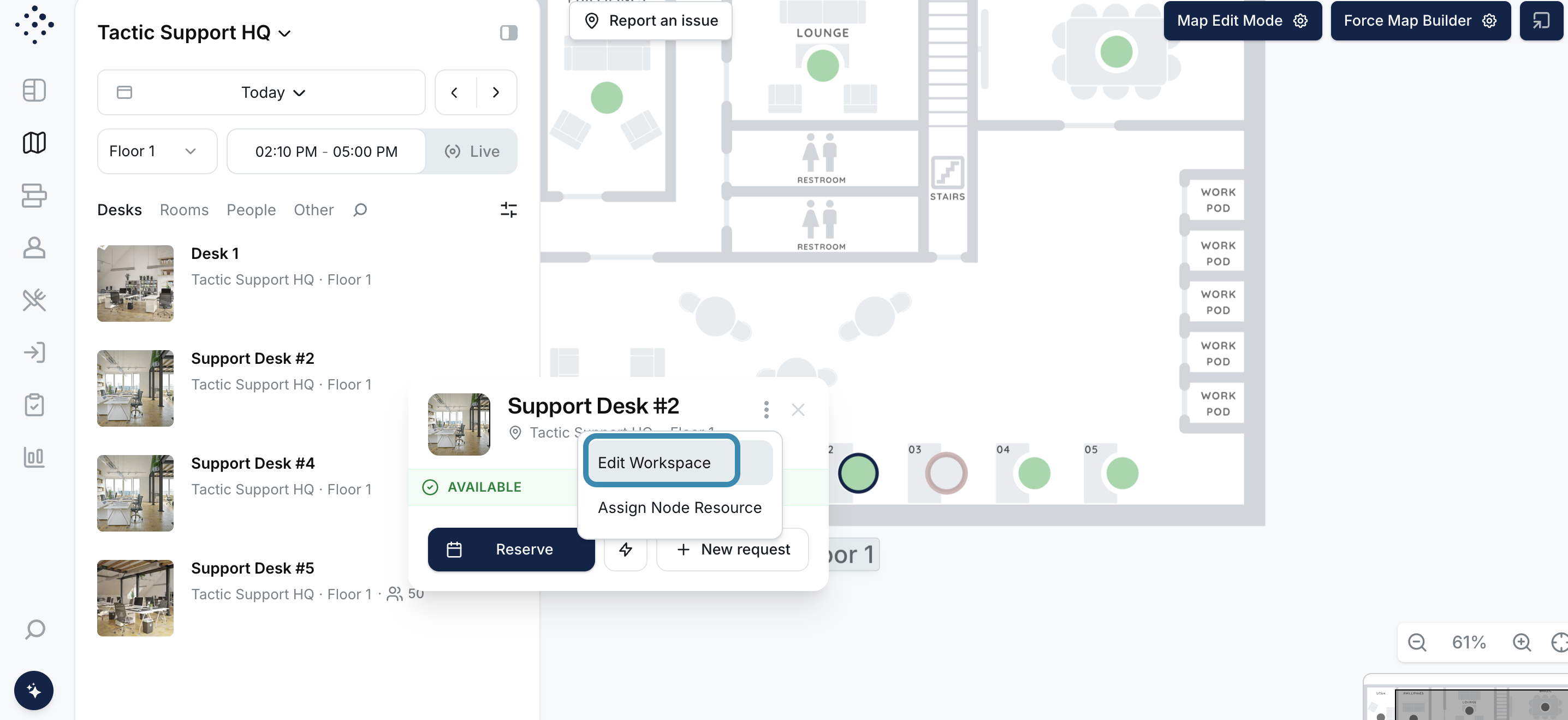
Task: Expand the Tactic Support HQ location dropdown
Action: point(194,32)
